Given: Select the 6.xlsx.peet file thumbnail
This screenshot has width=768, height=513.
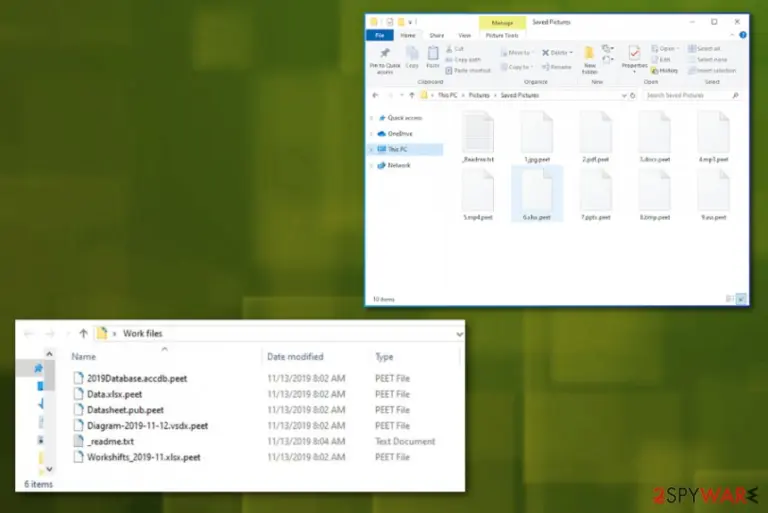Looking at the screenshot, I should point(537,194).
